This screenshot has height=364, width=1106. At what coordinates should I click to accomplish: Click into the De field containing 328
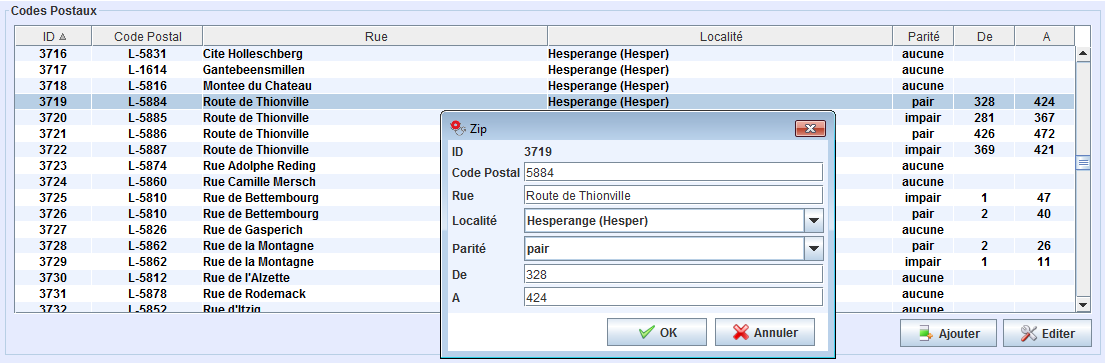pyautogui.click(x=674, y=274)
